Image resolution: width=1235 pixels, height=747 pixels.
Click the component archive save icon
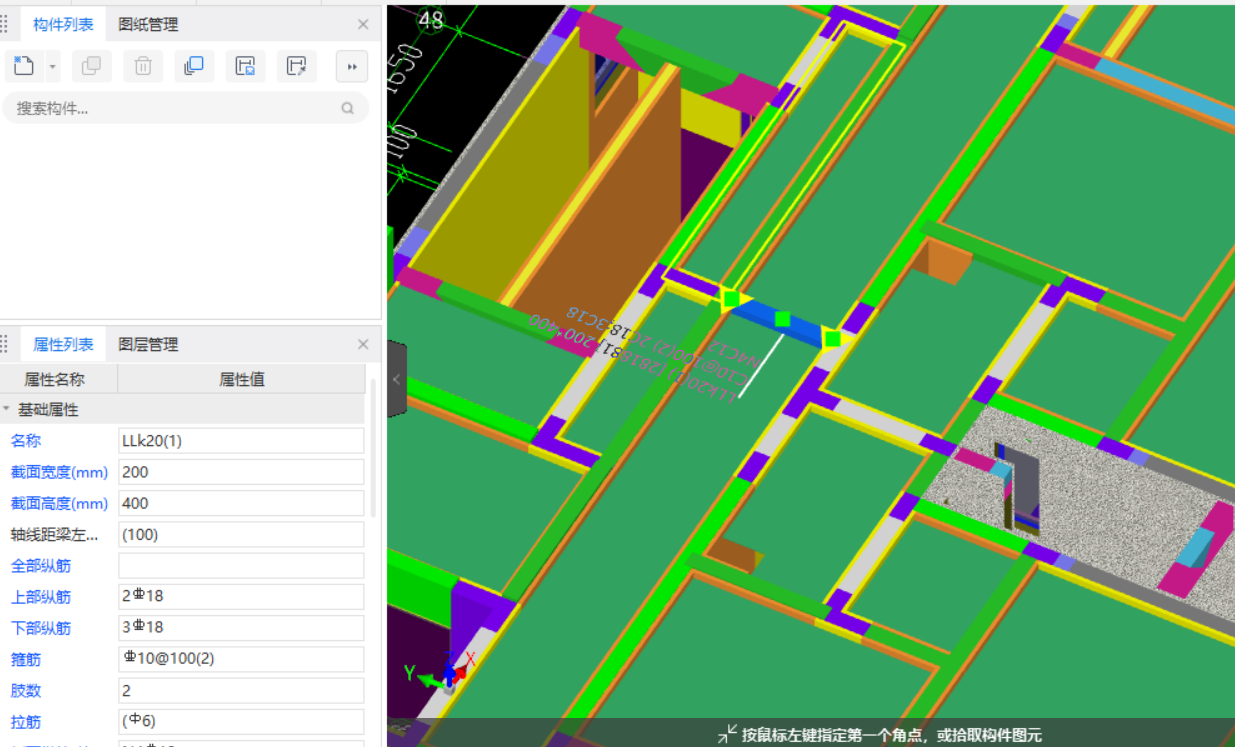coord(245,66)
